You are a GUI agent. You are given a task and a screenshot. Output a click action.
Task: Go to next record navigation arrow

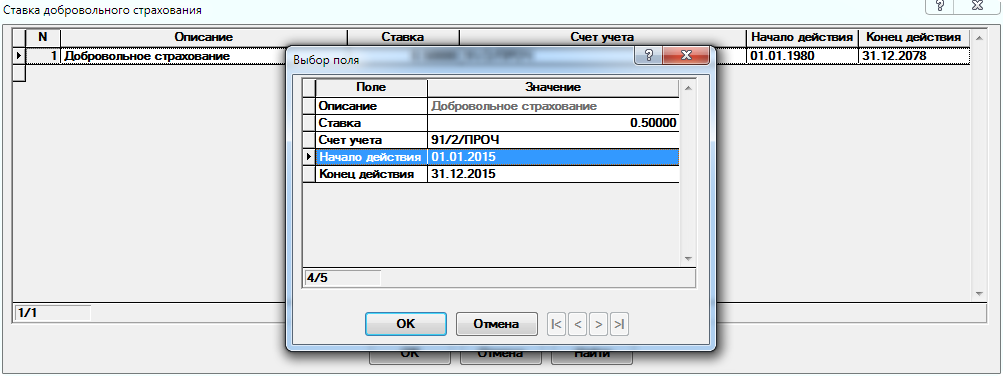(598, 324)
